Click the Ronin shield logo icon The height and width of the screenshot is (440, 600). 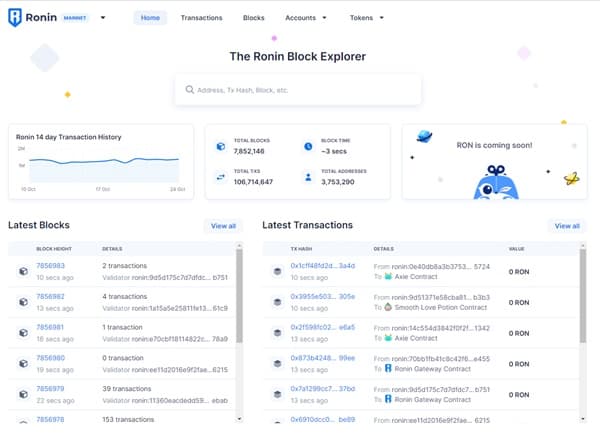click(x=15, y=18)
